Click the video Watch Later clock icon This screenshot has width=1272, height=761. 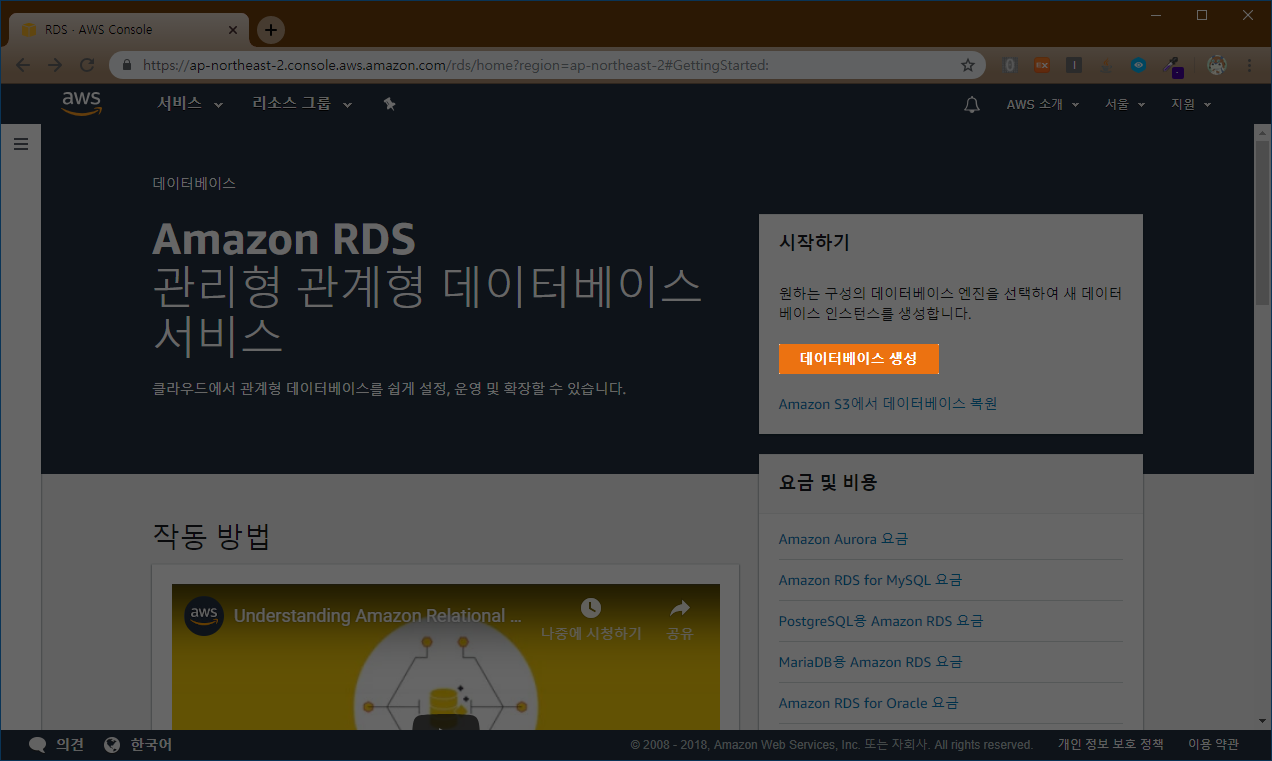(x=591, y=608)
